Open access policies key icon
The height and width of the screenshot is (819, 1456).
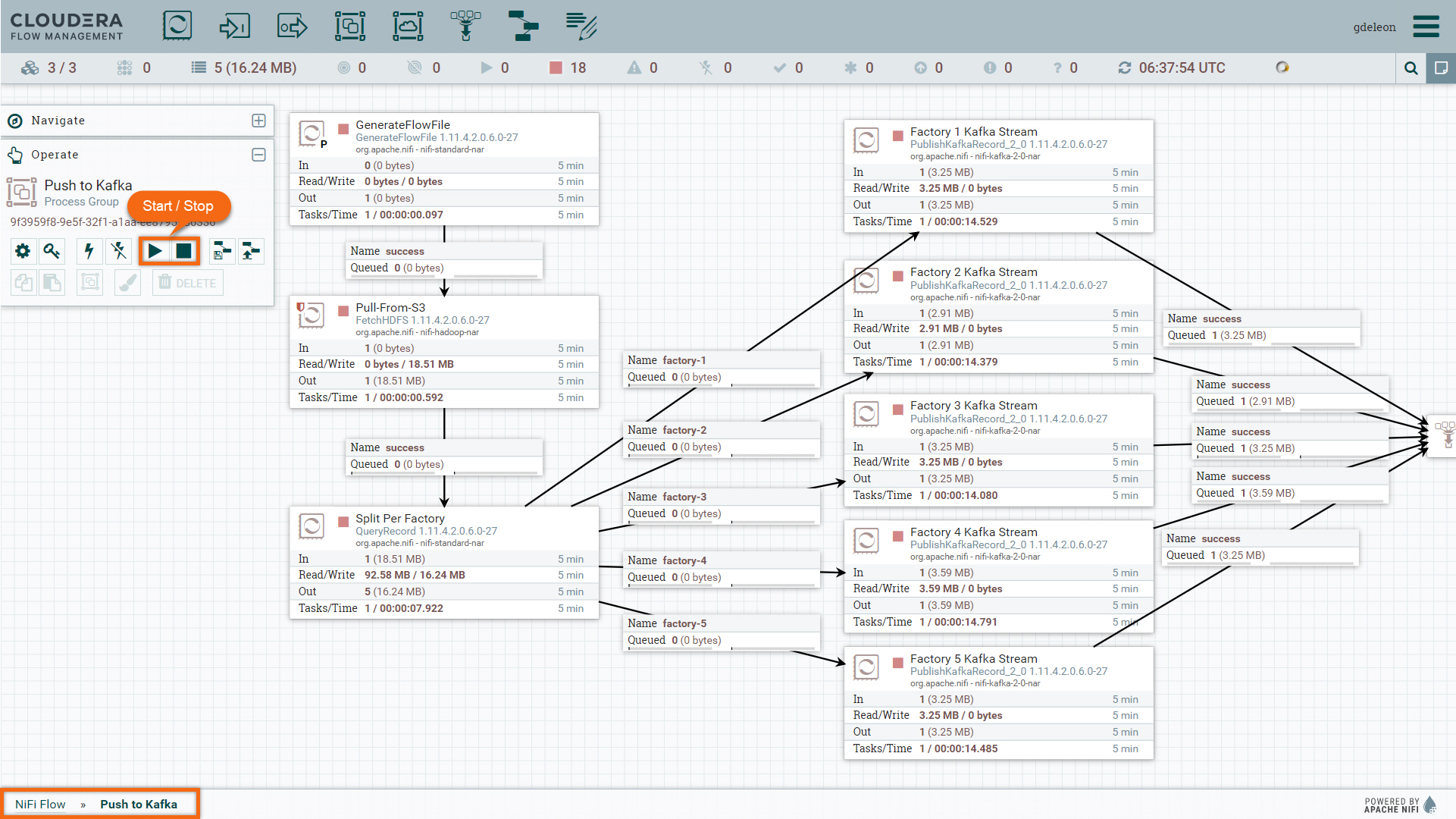pyautogui.click(x=52, y=251)
